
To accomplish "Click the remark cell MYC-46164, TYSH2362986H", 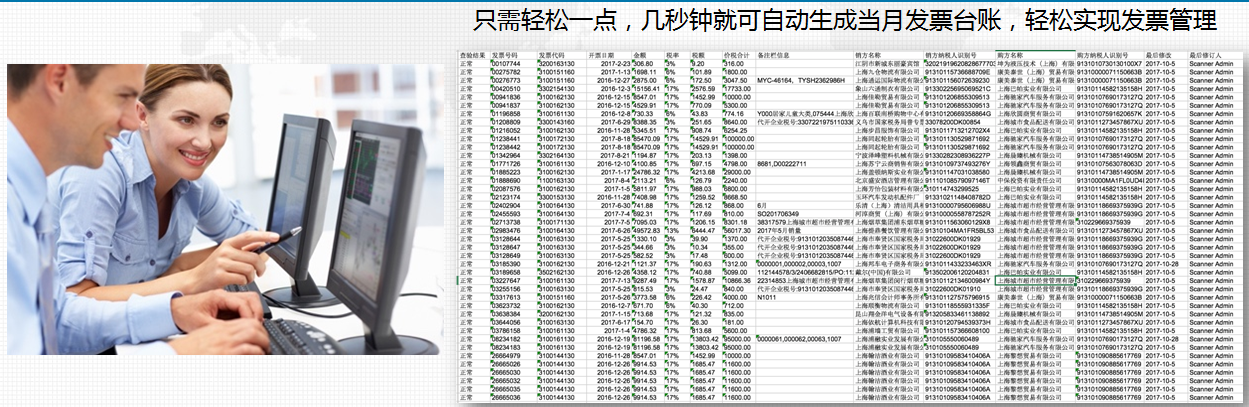I will (803, 80).
